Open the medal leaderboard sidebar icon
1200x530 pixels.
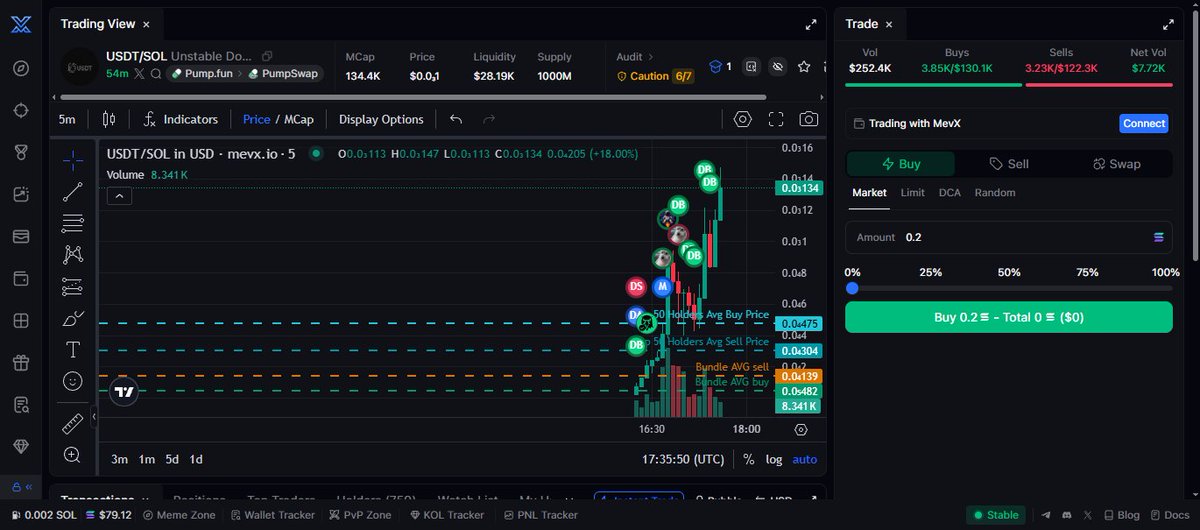click(22, 152)
